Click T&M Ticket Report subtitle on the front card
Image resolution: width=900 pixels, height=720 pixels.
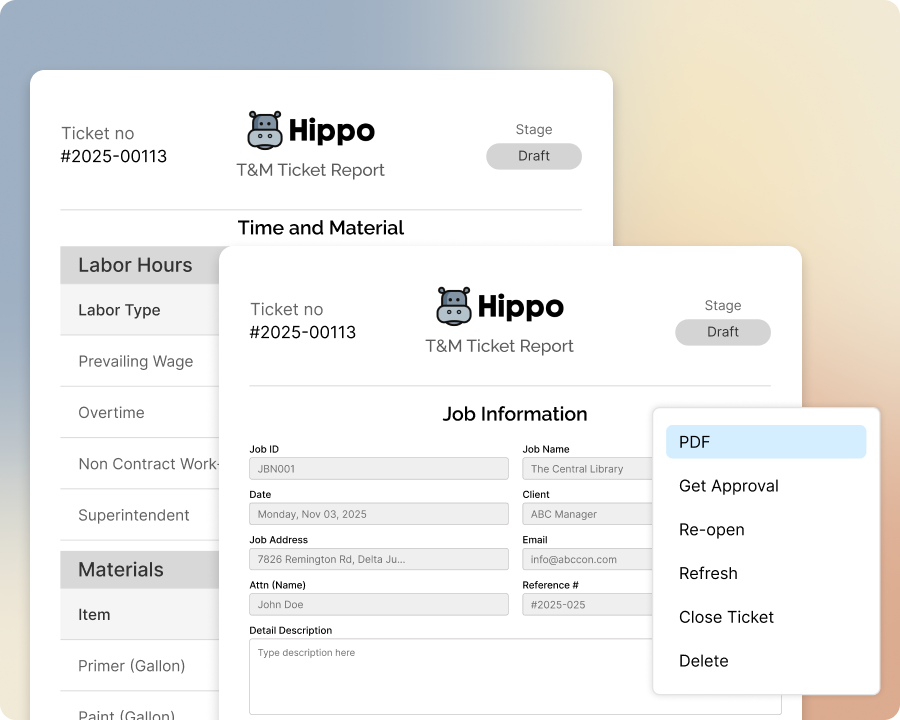pyautogui.click(x=499, y=346)
